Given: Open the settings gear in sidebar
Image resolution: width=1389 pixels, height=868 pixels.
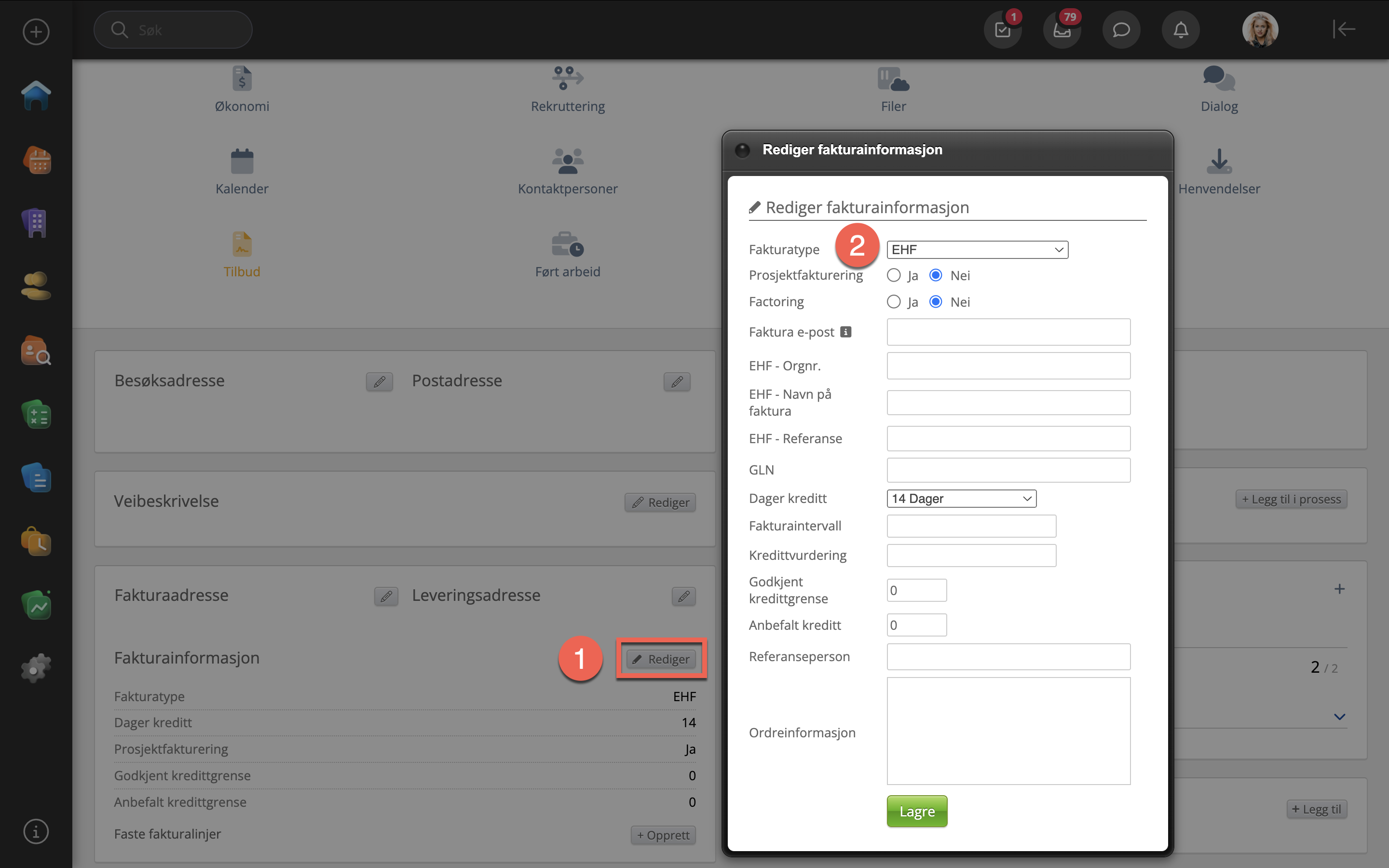Looking at the screenshot, I should click(x=36, y=668).
